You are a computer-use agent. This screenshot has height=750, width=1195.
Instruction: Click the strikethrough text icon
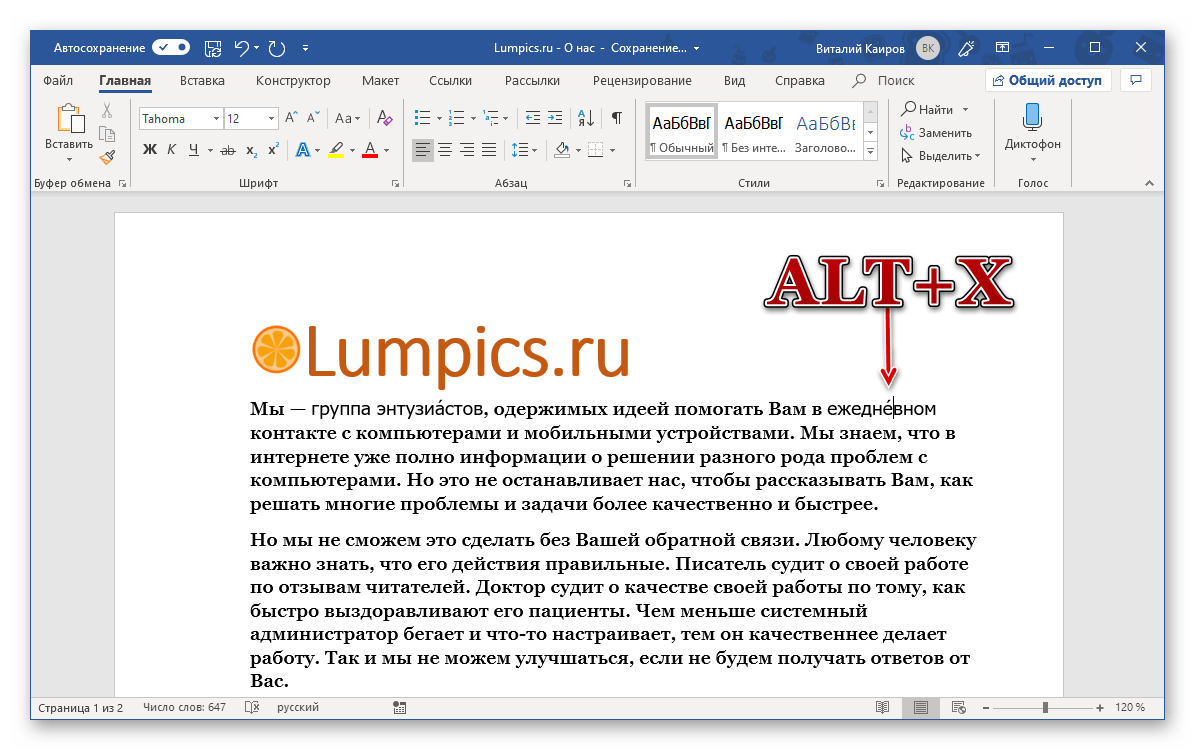pos(228,151)
